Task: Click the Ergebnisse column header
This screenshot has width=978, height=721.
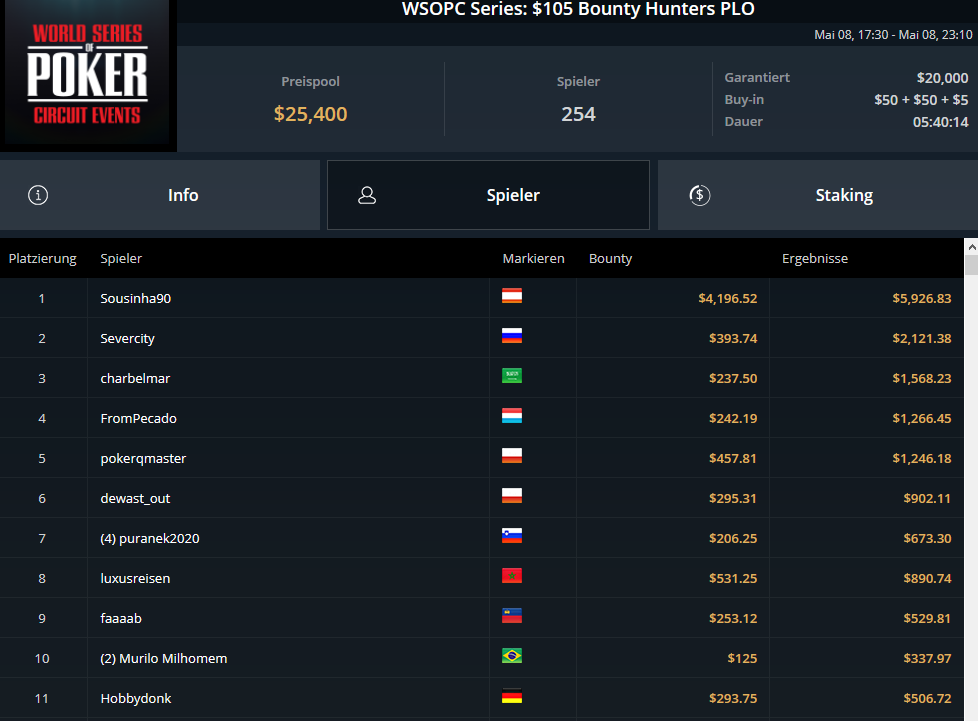Action: [x=815, y=258]
